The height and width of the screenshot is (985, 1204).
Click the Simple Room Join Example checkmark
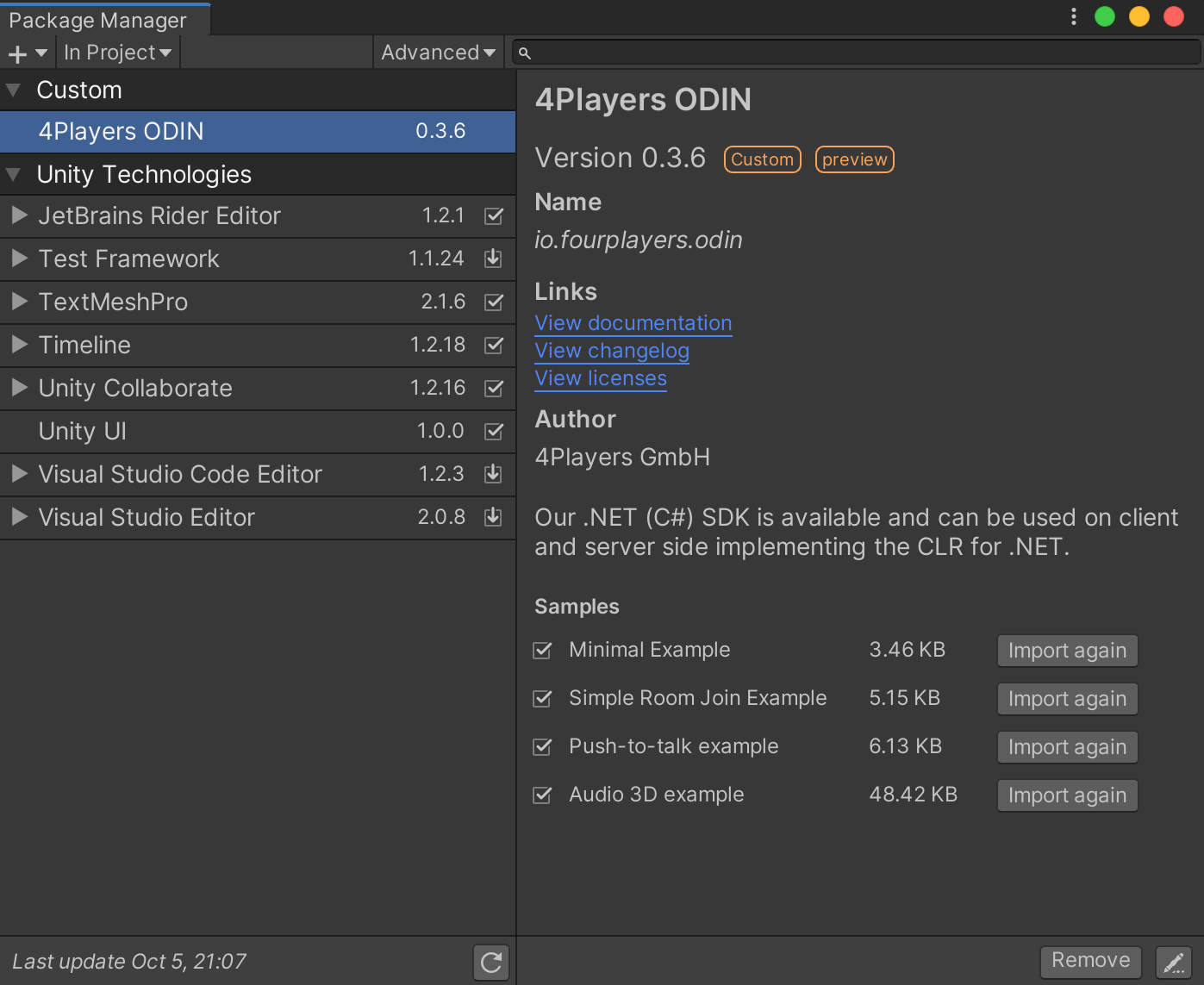pyautogui.click(x=542, y=698)
